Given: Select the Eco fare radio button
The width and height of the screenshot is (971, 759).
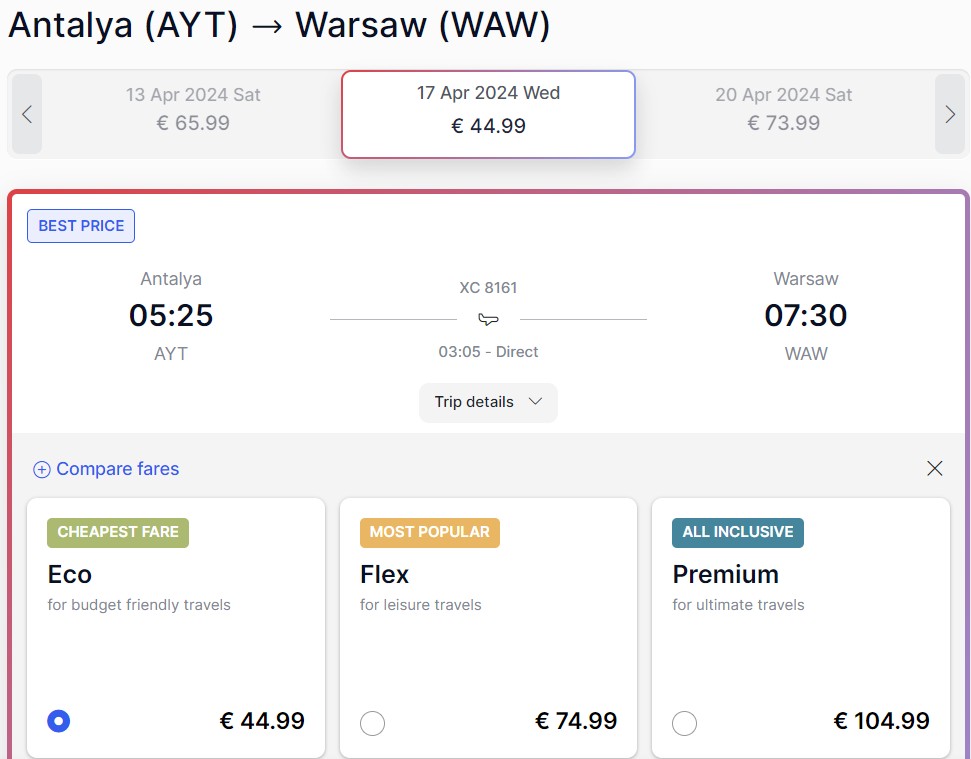Looking at the screenshot, I should 59,721.
